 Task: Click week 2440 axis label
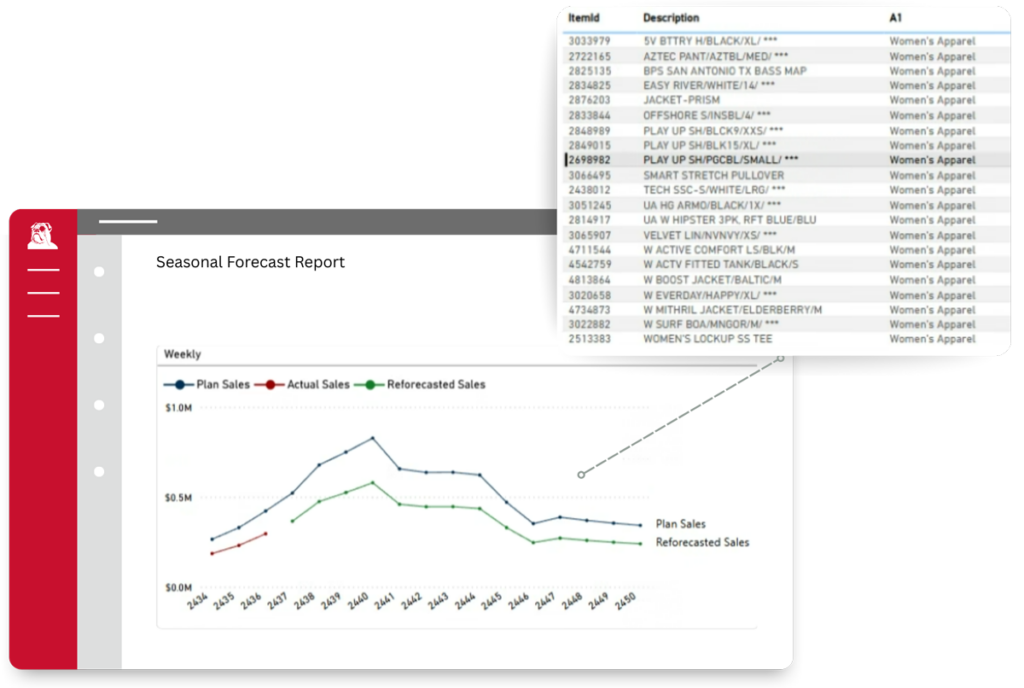(x=358, y=601)
